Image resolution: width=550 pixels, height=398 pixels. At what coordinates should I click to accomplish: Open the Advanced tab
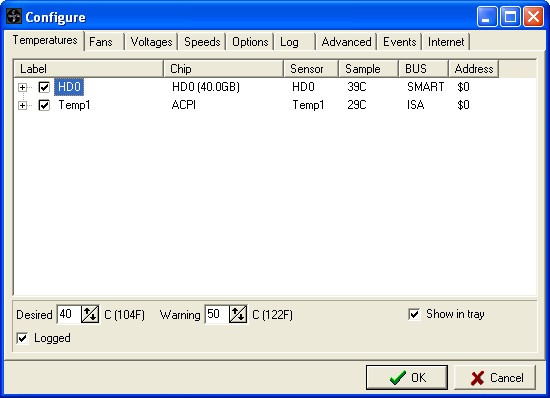click(x=346, y=42)
